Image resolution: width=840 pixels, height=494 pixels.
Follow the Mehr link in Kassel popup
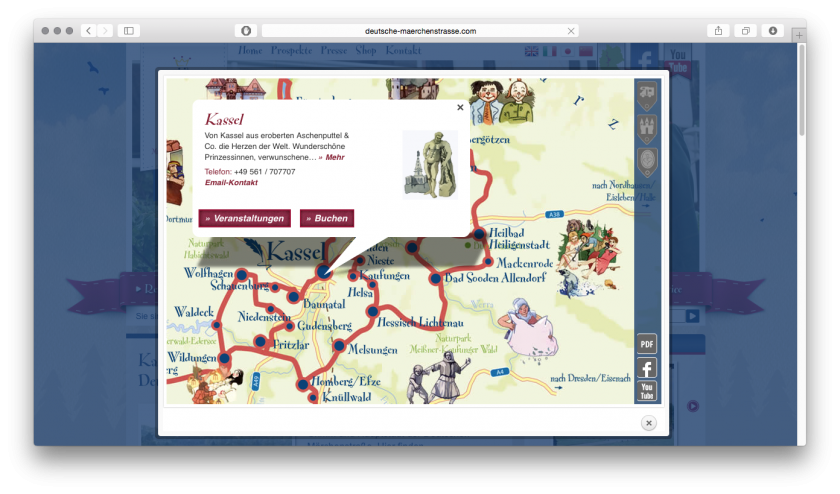332,157
